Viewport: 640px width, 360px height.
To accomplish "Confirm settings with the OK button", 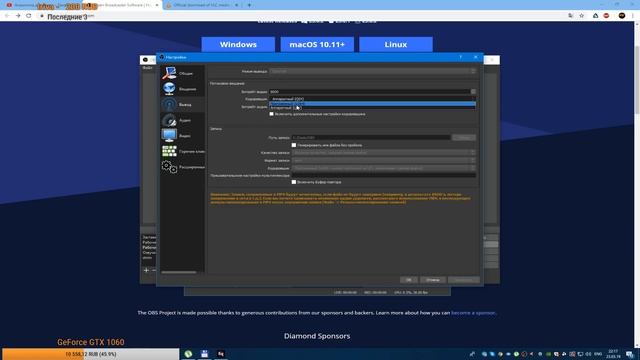I will click(x=409, y=280).
